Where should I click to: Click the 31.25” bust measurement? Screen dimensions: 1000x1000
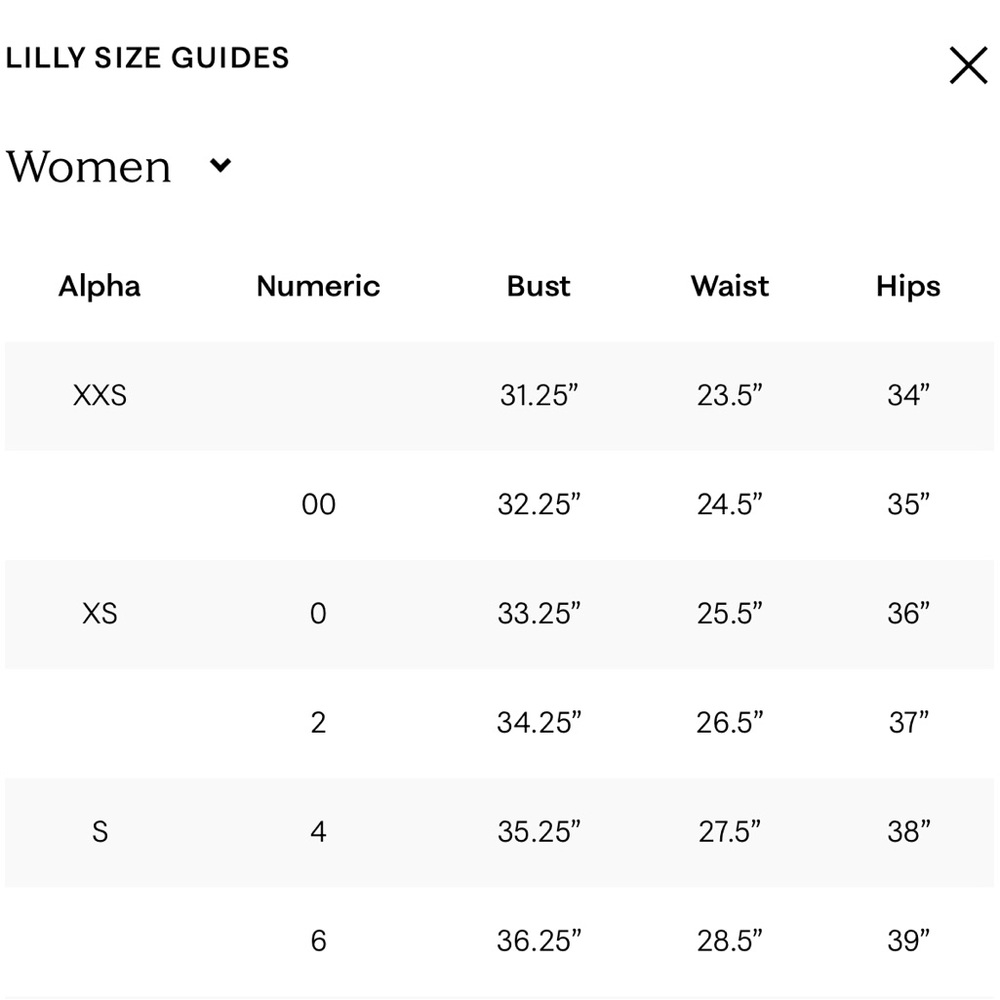point(539,395)
